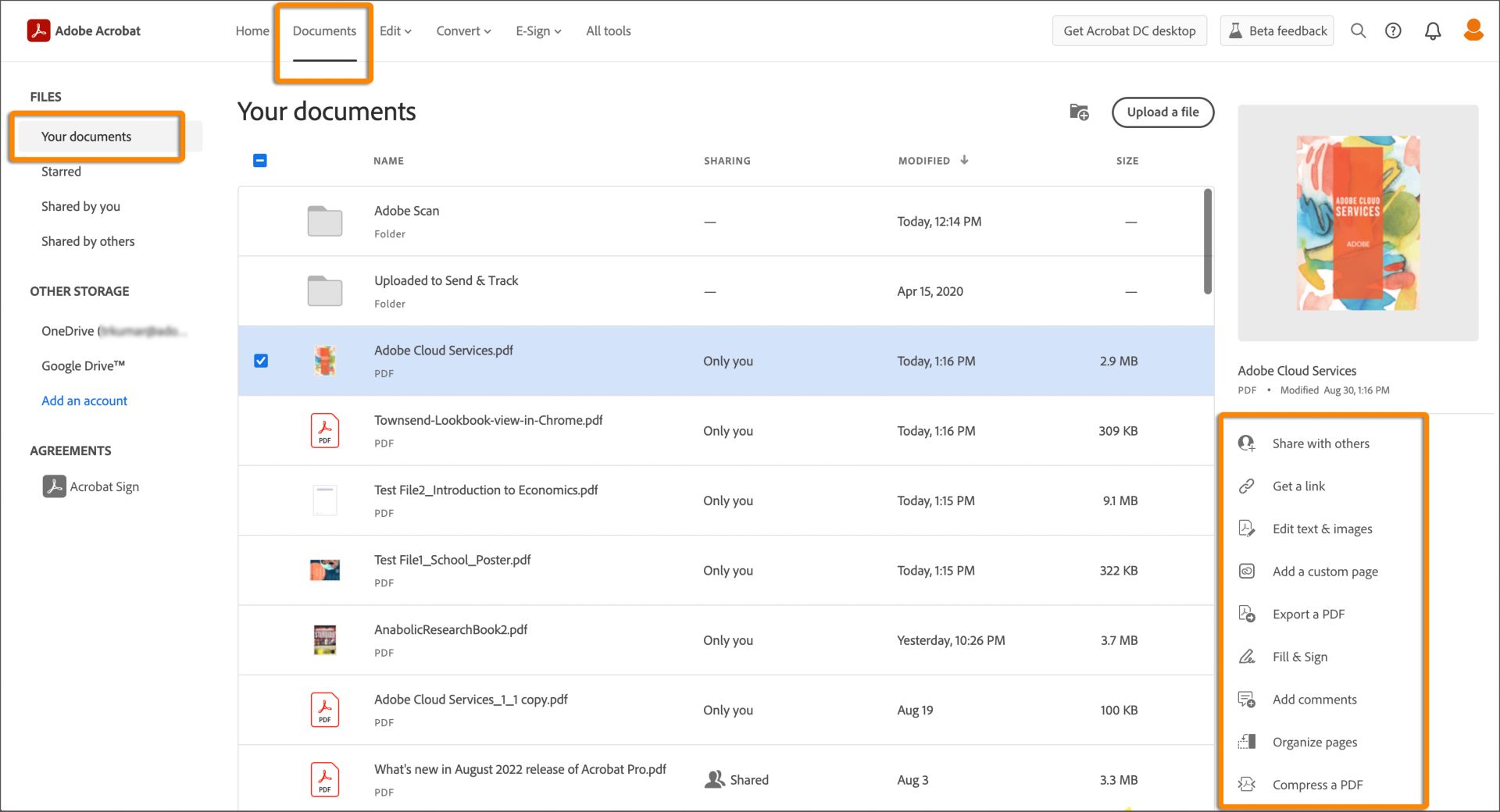This screenshot has width=1500, height=812.
Task: Click the Add comments icon
Action: 1247,700
